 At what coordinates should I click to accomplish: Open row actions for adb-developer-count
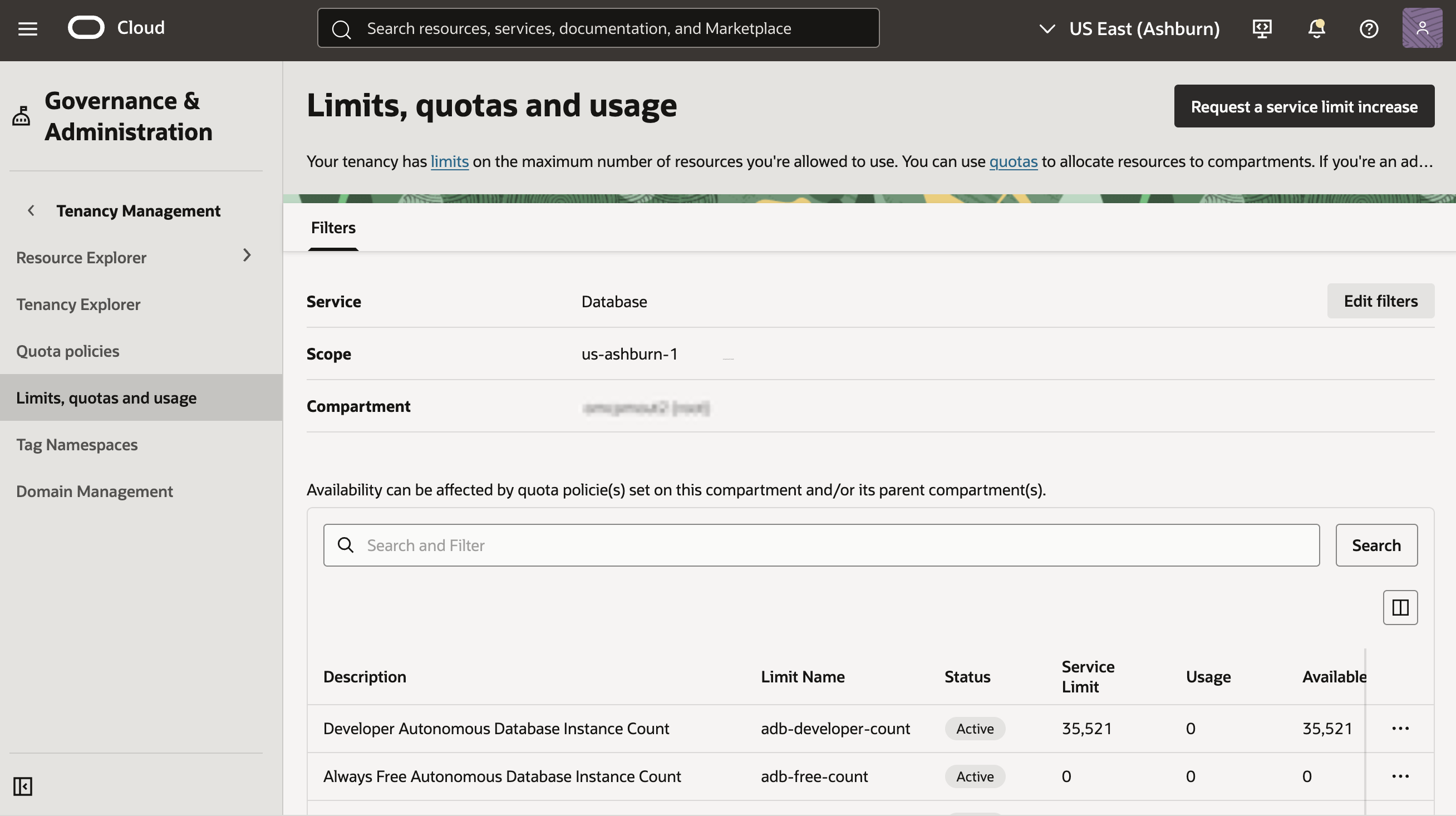click(1400, 729)
